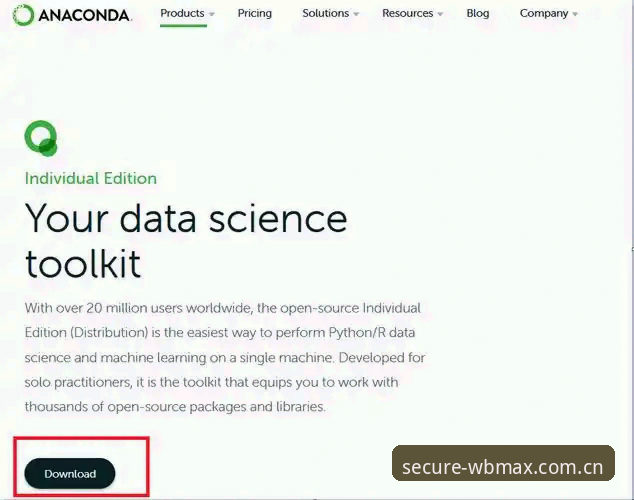634x500 pixels.
Task: Open the Products menu
Action: (x=182, y=13)
